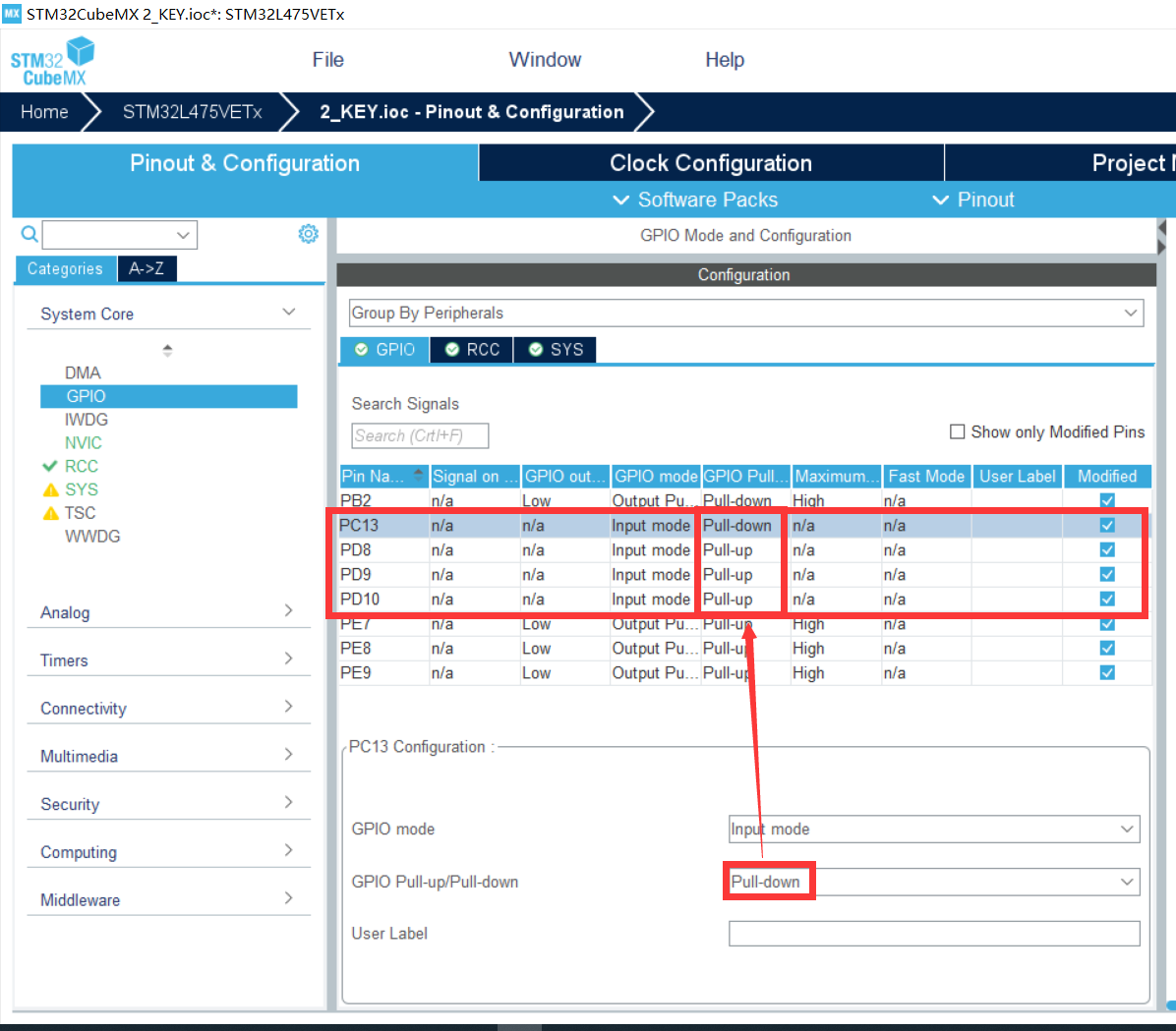Open the Pinout dropdown menu
This screenshot has width=1176, height=1031.
[x=972, y=200]
